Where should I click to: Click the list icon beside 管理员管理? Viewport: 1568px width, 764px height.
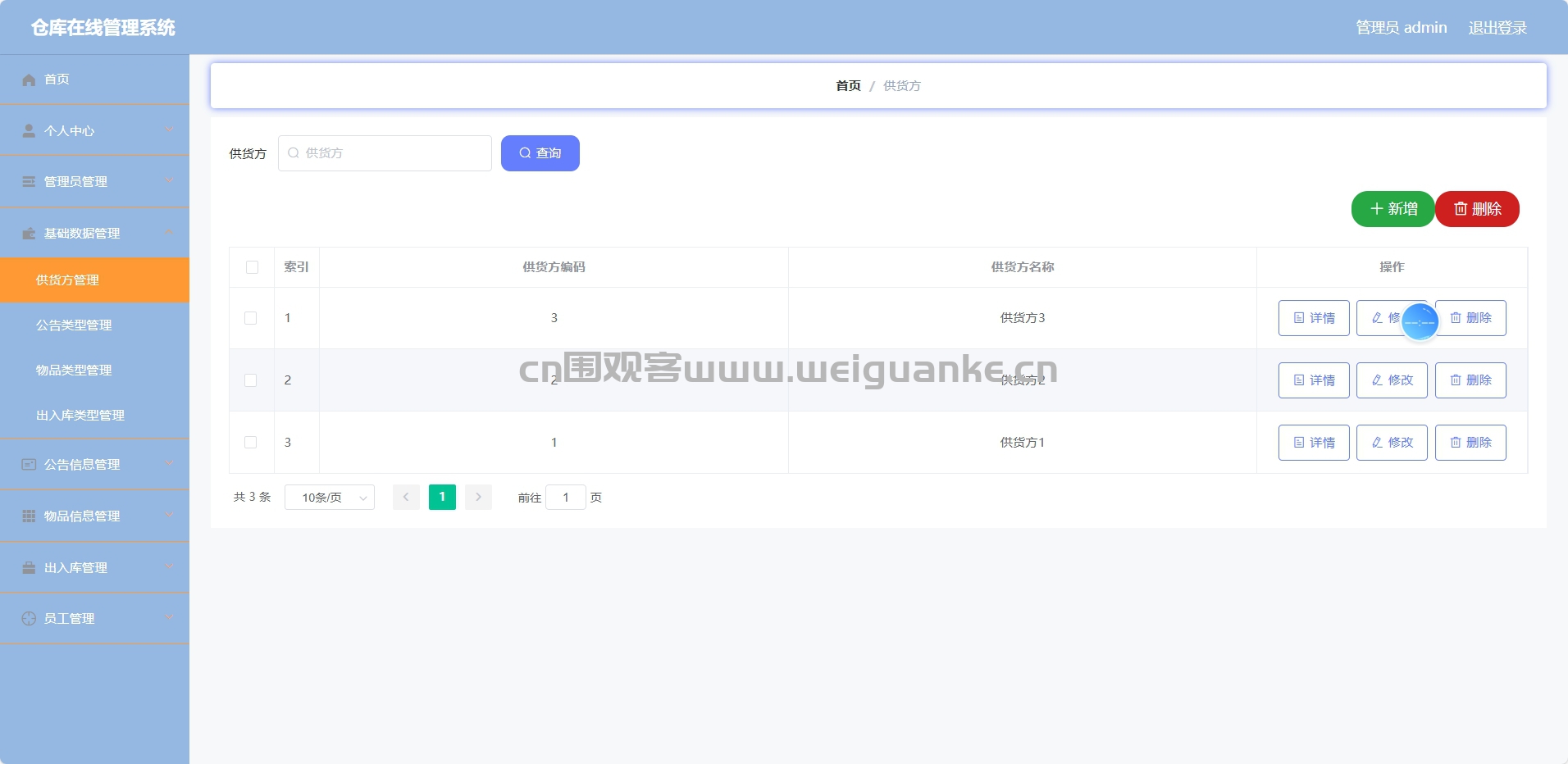click(x=29, y=181)
